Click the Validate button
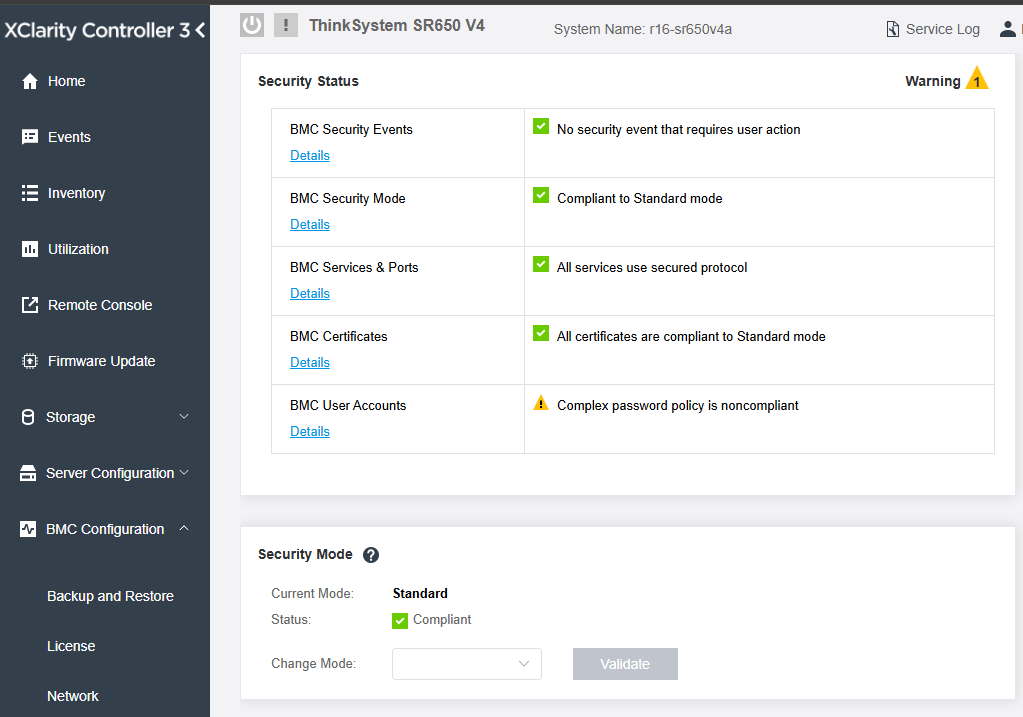1023x717 pixels. (x=625, y=664)
